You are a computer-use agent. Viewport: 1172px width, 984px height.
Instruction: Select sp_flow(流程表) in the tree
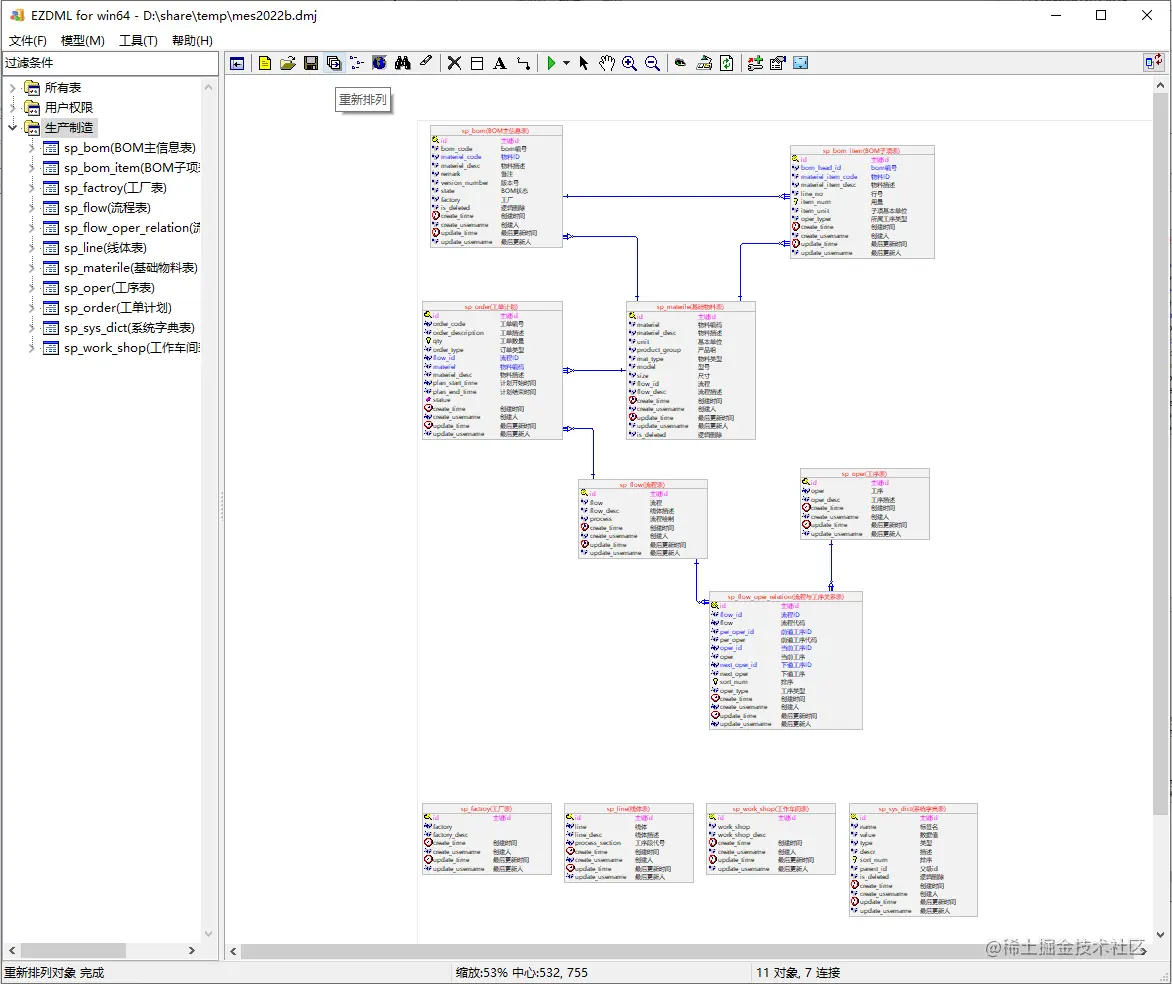(107, 208)
